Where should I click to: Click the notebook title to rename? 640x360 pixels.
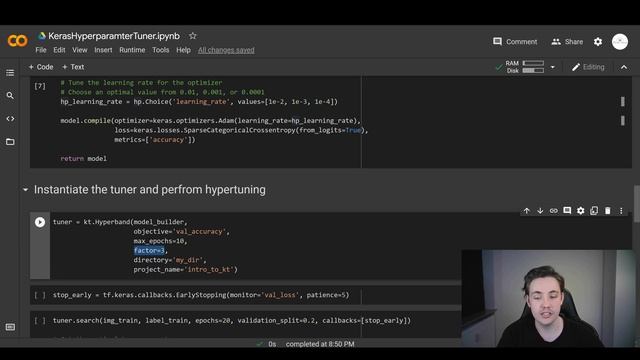(114, 36)
